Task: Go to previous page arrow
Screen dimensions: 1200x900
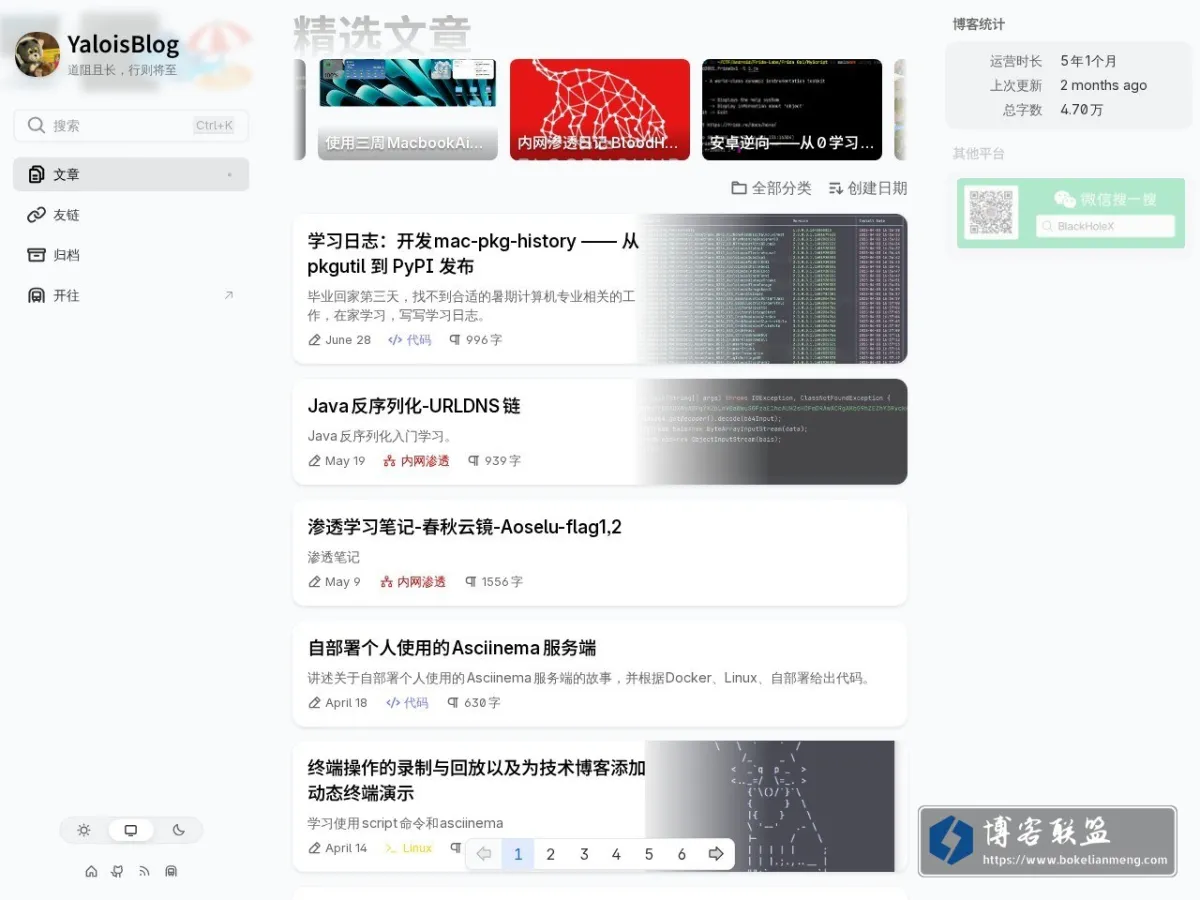Action: pyautogui.click(x=484, y=854)
